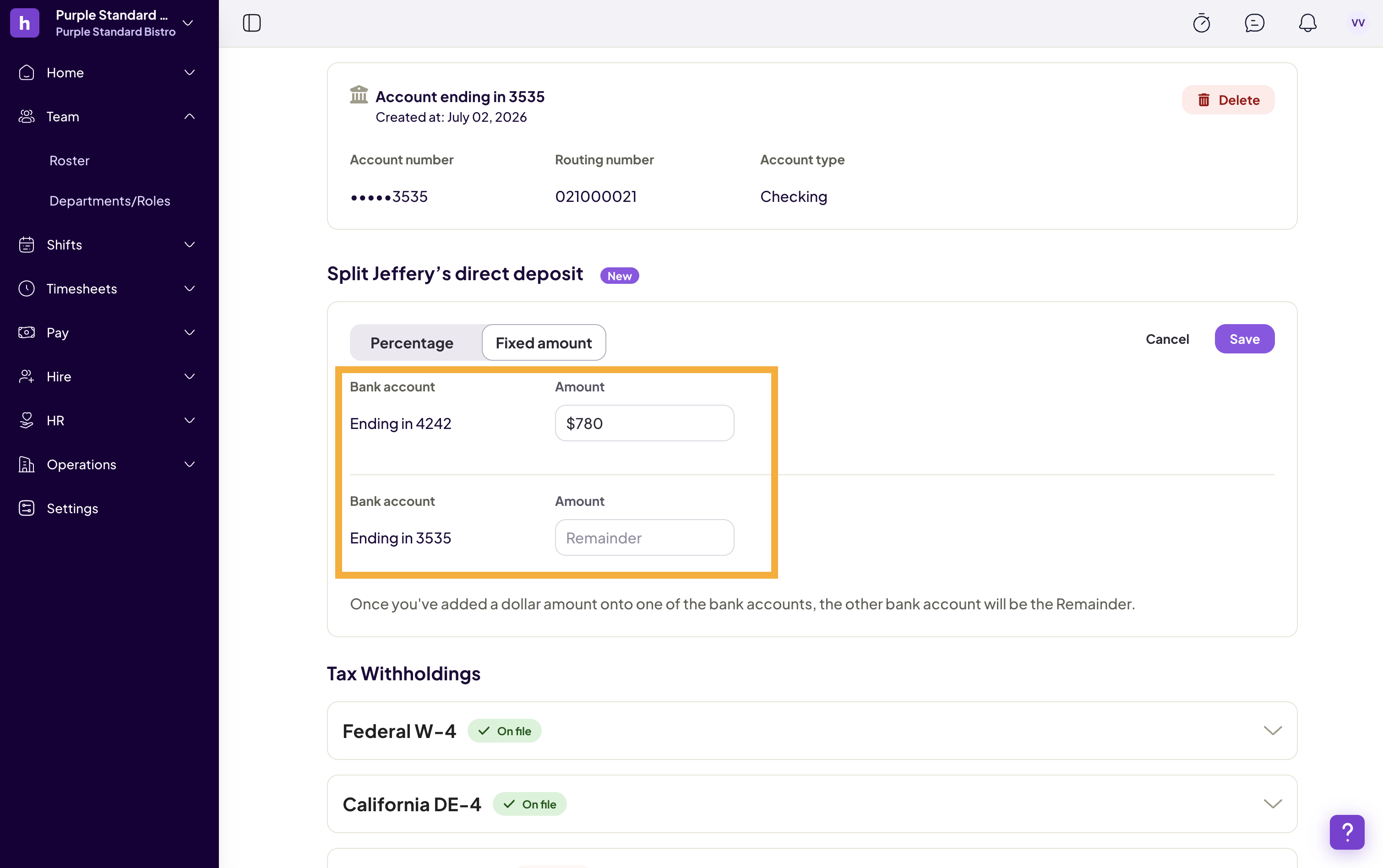Image resolution: width=1383 pixels, height=868 pixels.
Task: Select the Fixed amount option
Action: [x=544, y=343]
